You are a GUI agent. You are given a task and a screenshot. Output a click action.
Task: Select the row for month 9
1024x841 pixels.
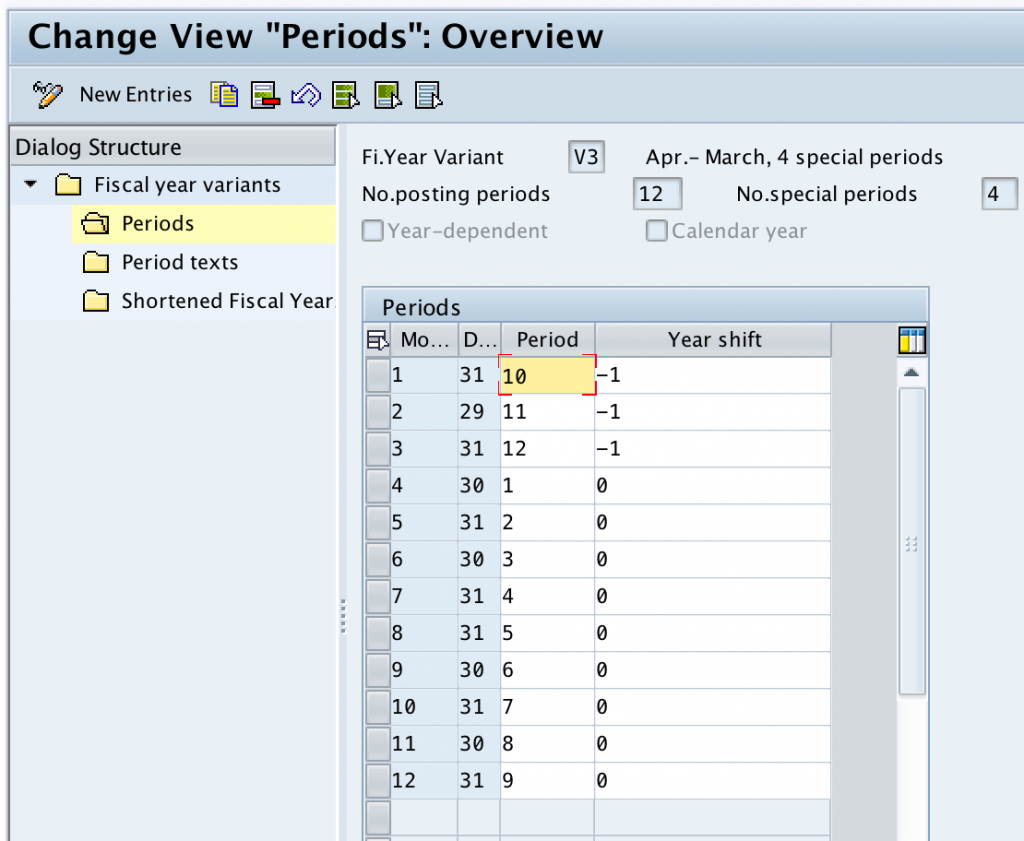click(x=377, y=671)
